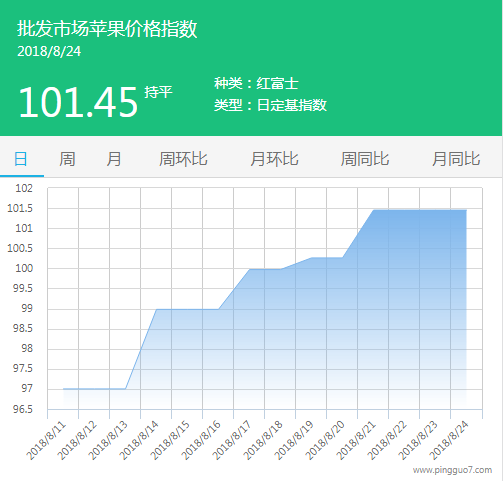Switch to the 周 weekly tab

click(67, 159)
